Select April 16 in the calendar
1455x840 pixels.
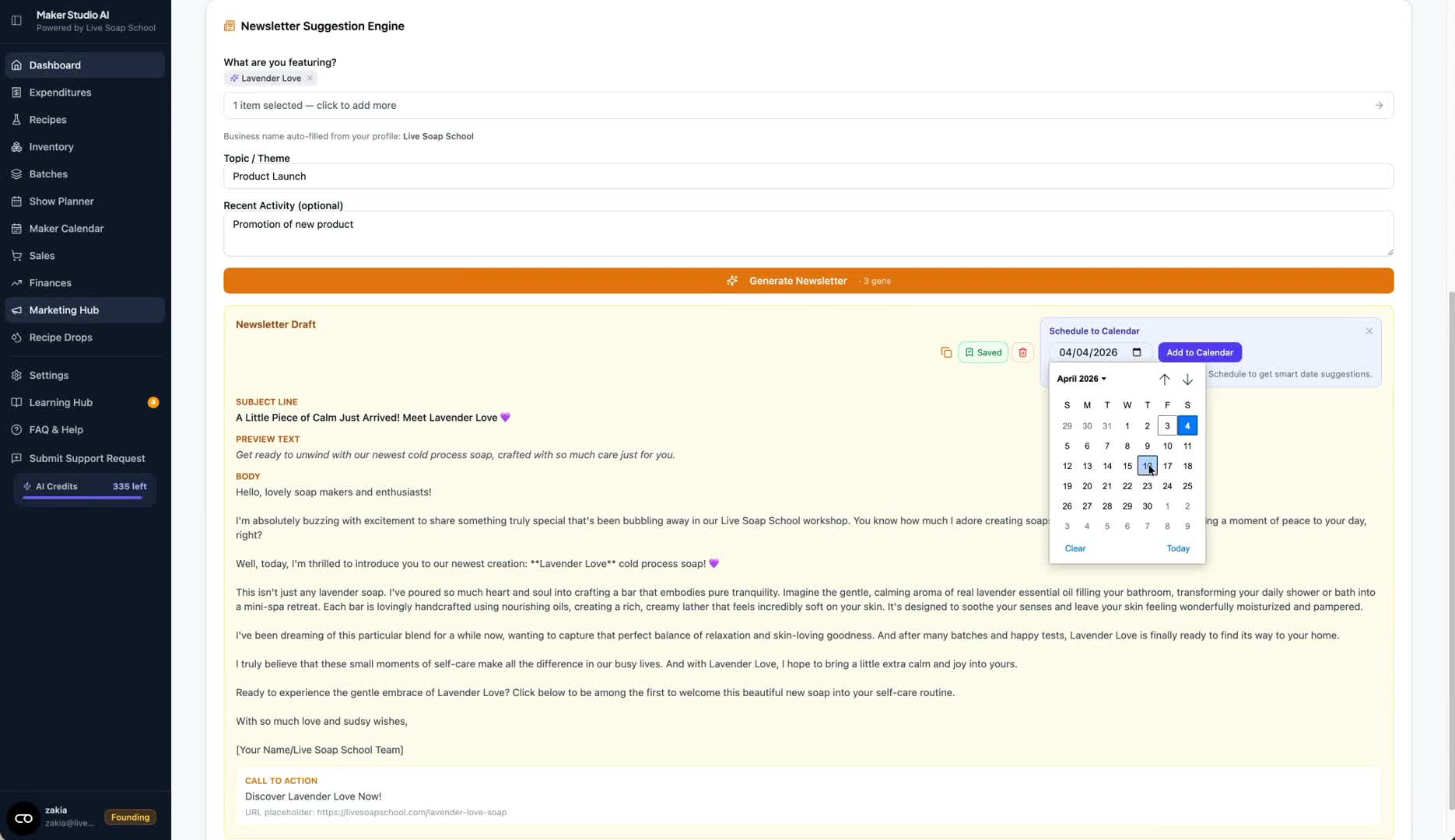pyautogui.click(x=1147, y=466)
